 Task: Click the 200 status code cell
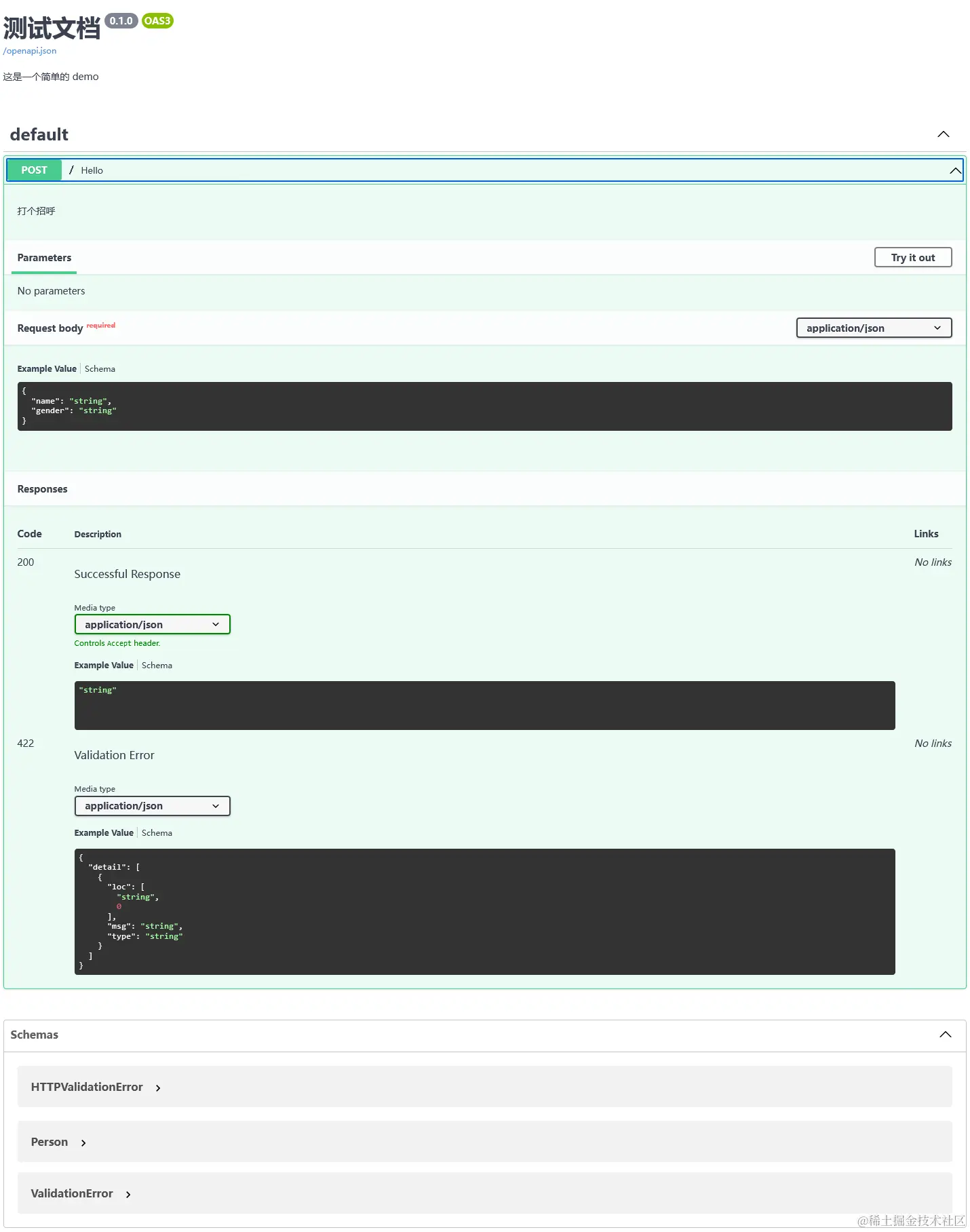point(26,562)
